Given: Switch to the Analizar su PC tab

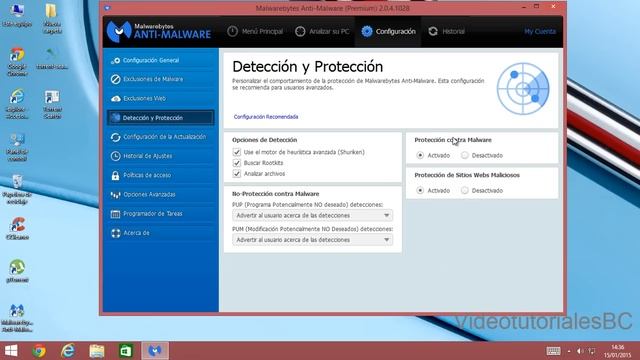Looking at the screenshot, I should pos(322,31).
